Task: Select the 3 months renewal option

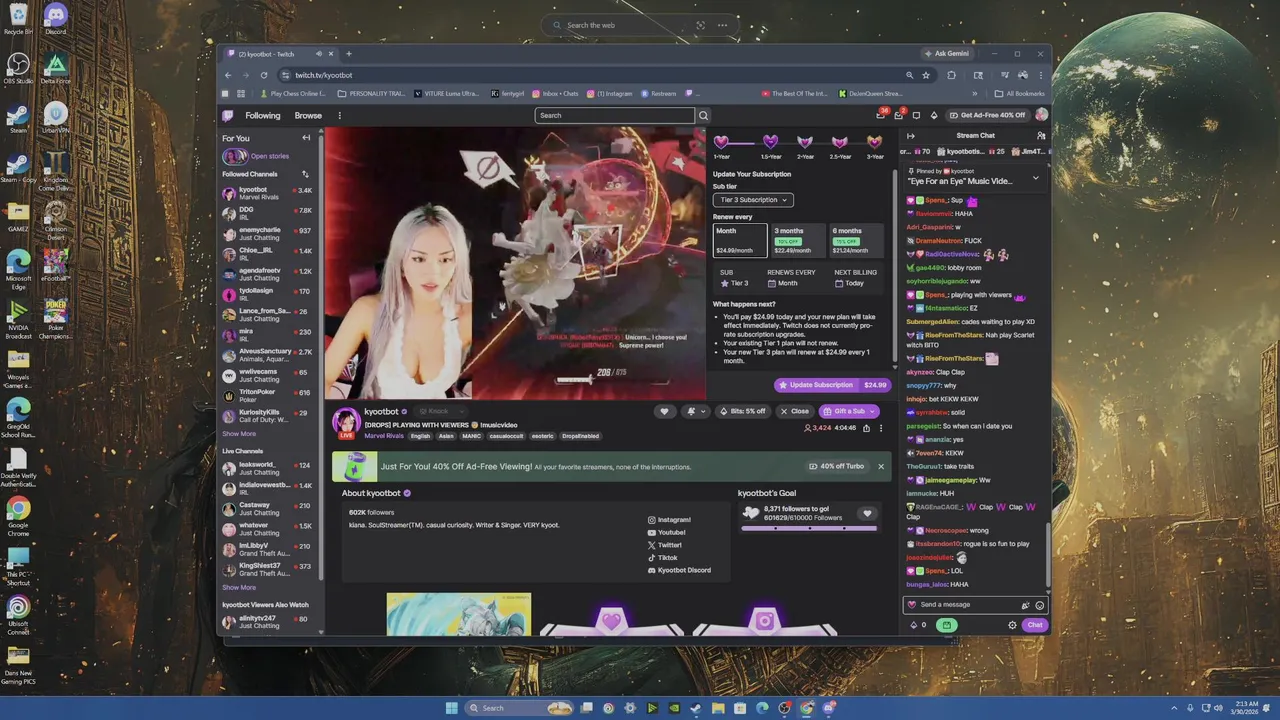Action: (799, 240)
